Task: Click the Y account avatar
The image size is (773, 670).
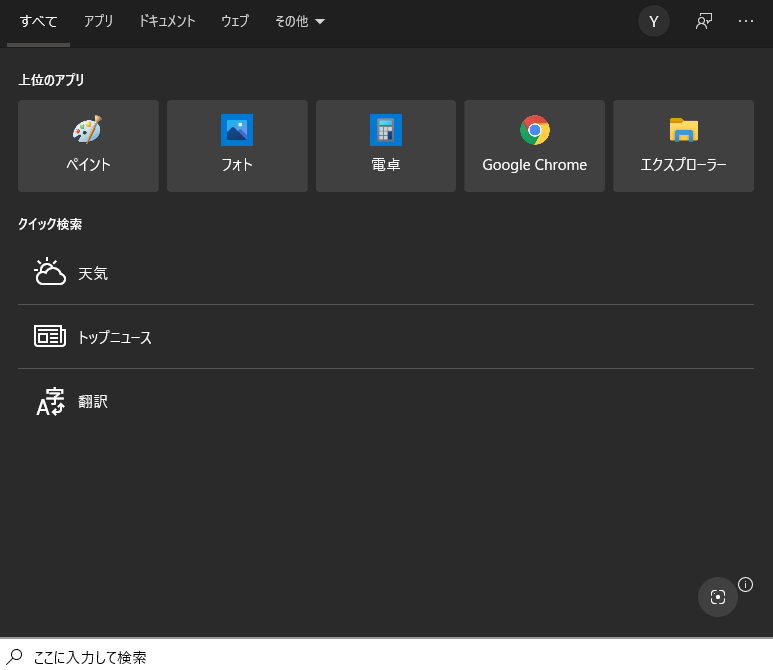Action: (x=654, y=21)
